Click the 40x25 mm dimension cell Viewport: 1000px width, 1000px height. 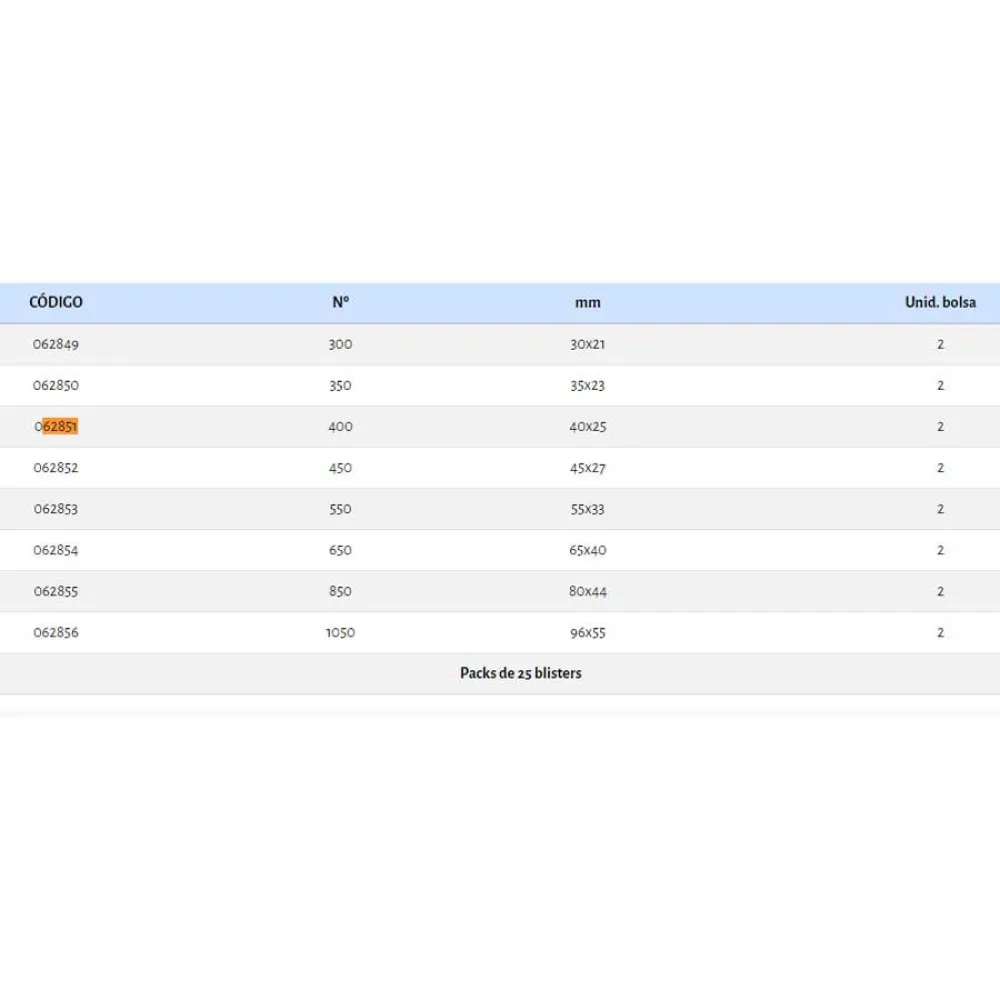[x=588, y=426]
